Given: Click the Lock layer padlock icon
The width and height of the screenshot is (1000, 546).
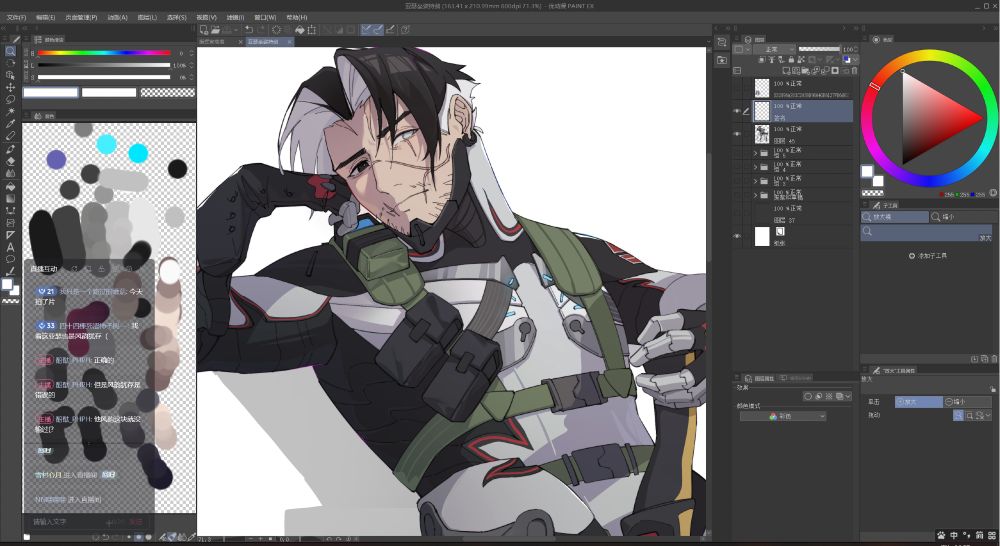Looking at the screenshot, I should (791, 60).
